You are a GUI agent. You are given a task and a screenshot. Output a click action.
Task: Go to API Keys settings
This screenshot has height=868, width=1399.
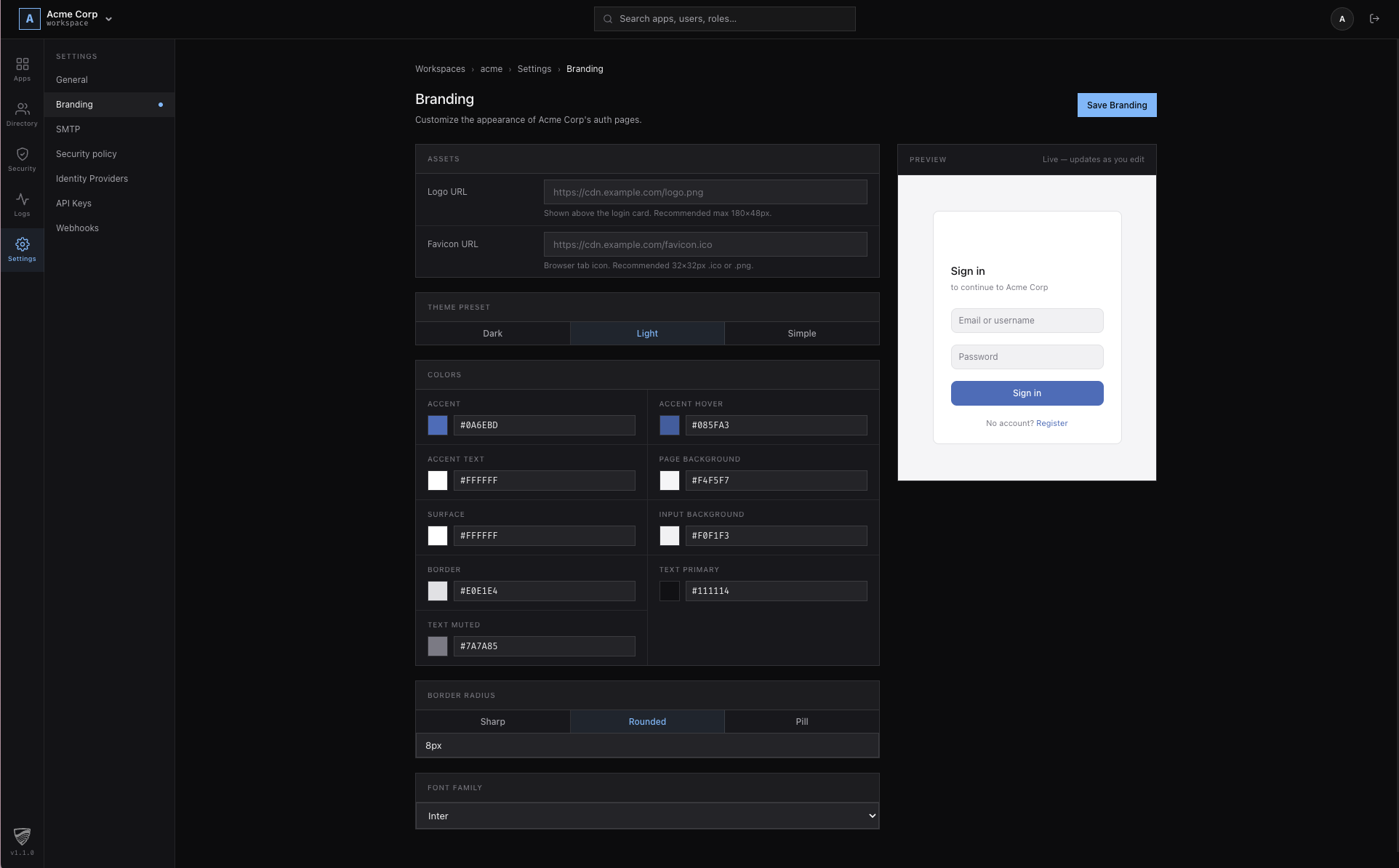pyautogui.click(x=73, y=204)
